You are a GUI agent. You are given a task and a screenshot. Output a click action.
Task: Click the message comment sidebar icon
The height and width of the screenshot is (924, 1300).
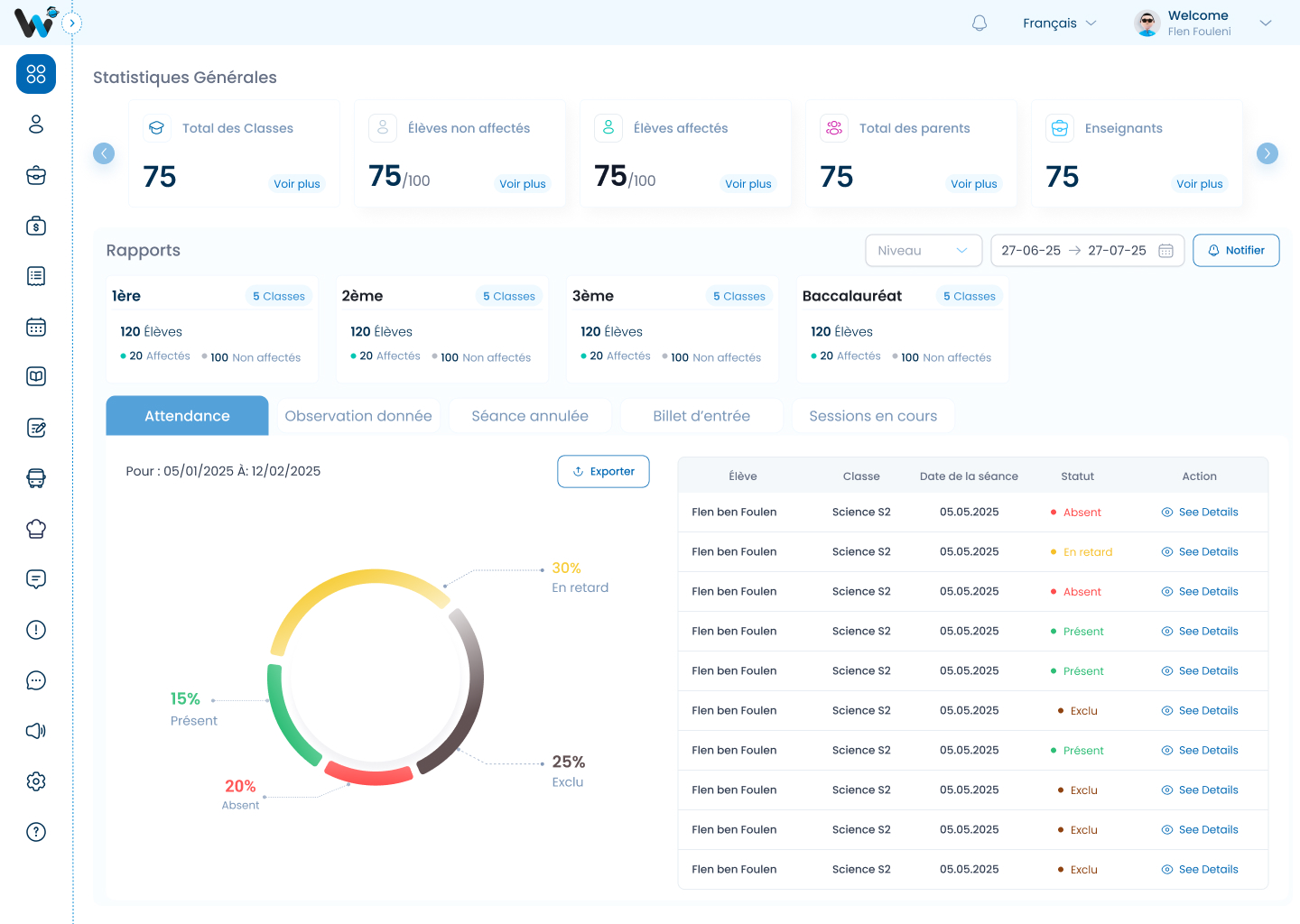[36, 579]
